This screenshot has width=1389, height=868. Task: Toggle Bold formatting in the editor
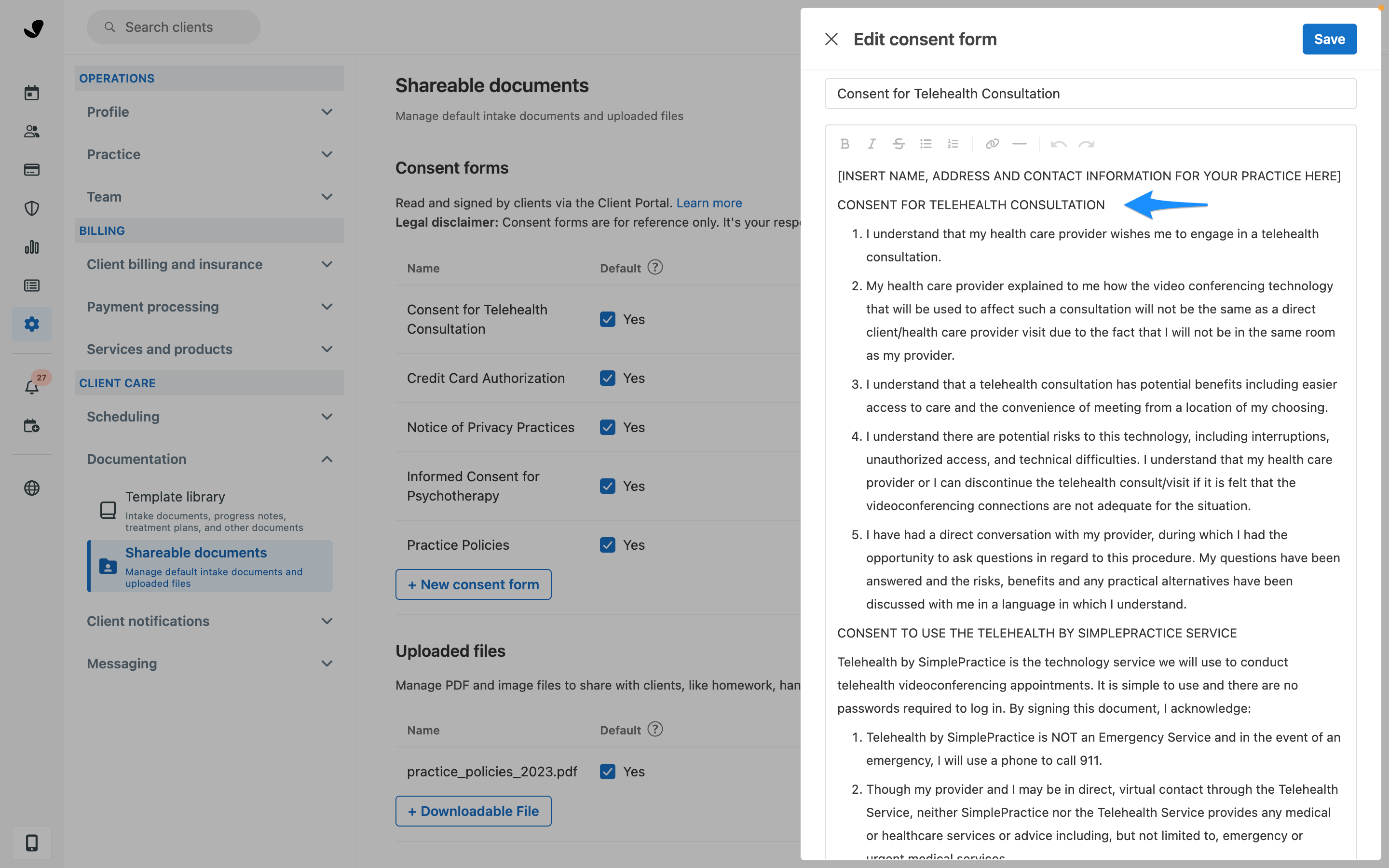(844, 144)
